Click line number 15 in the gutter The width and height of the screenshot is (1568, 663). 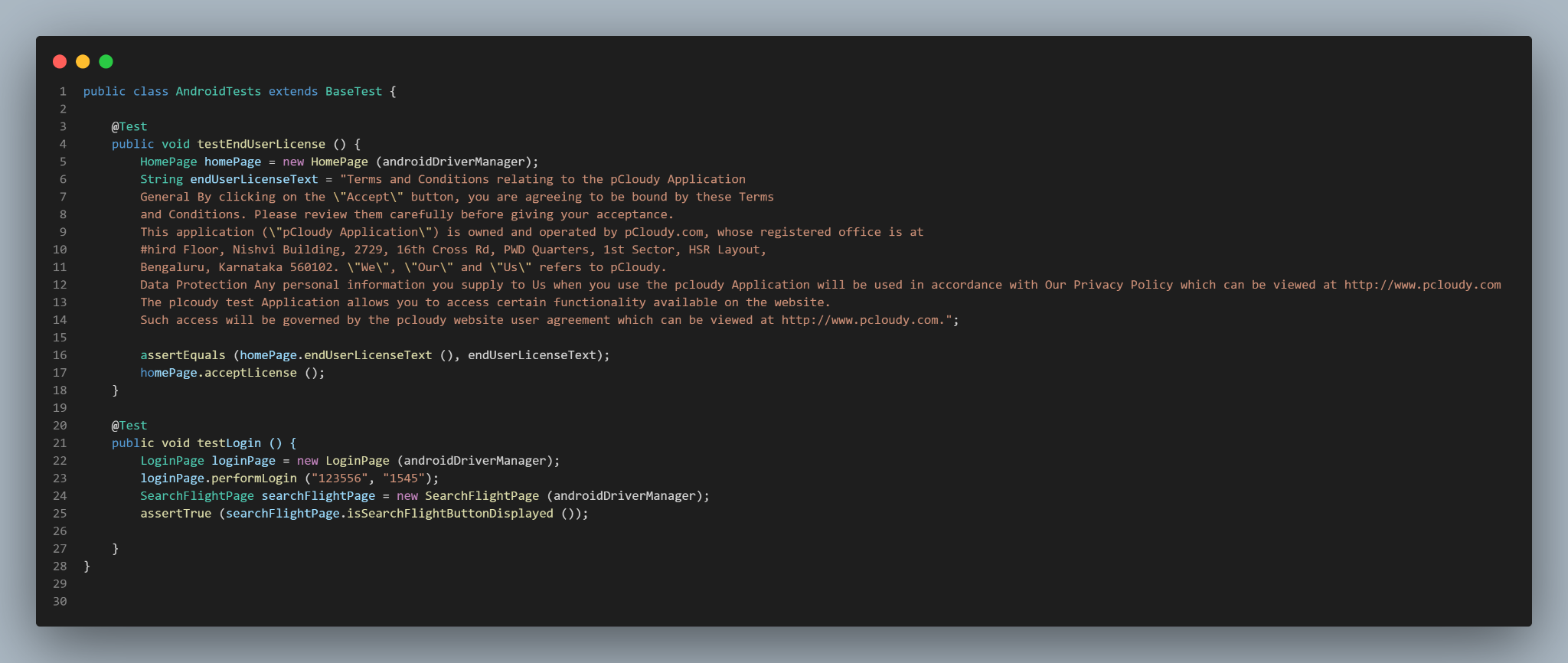click(x=60, y=338)
